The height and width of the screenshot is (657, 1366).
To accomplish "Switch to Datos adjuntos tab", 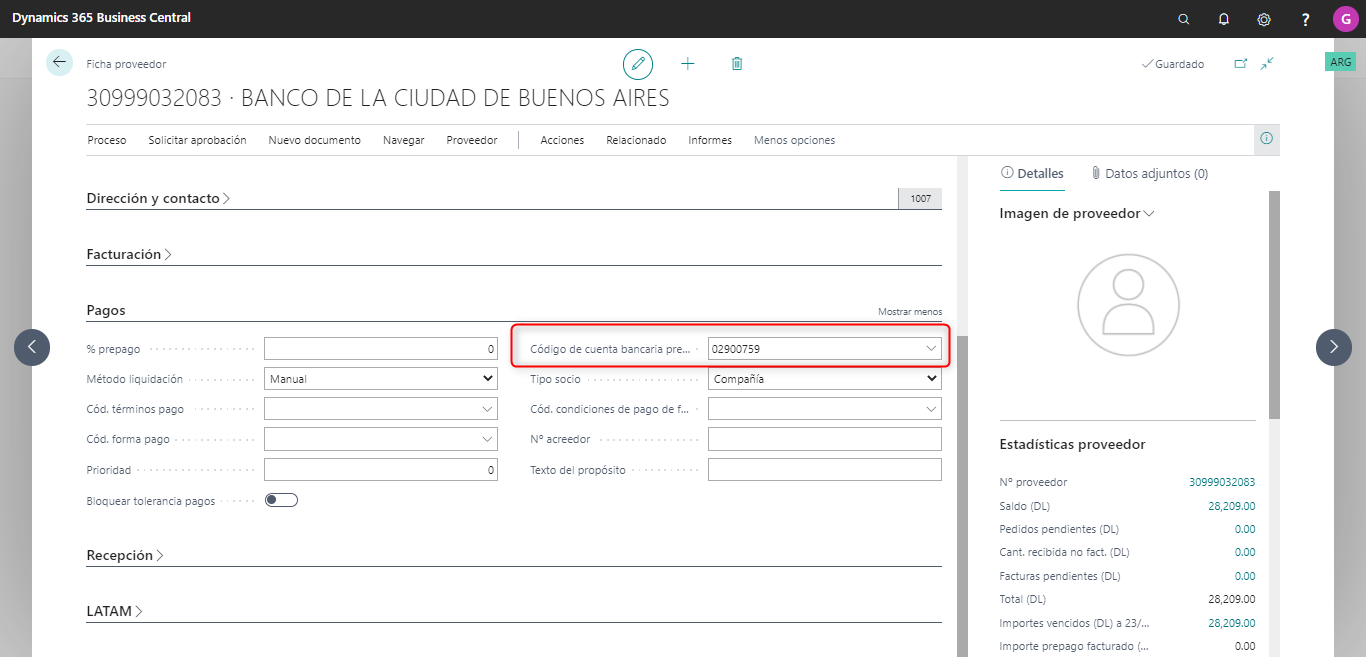I will click(1149, 173).
